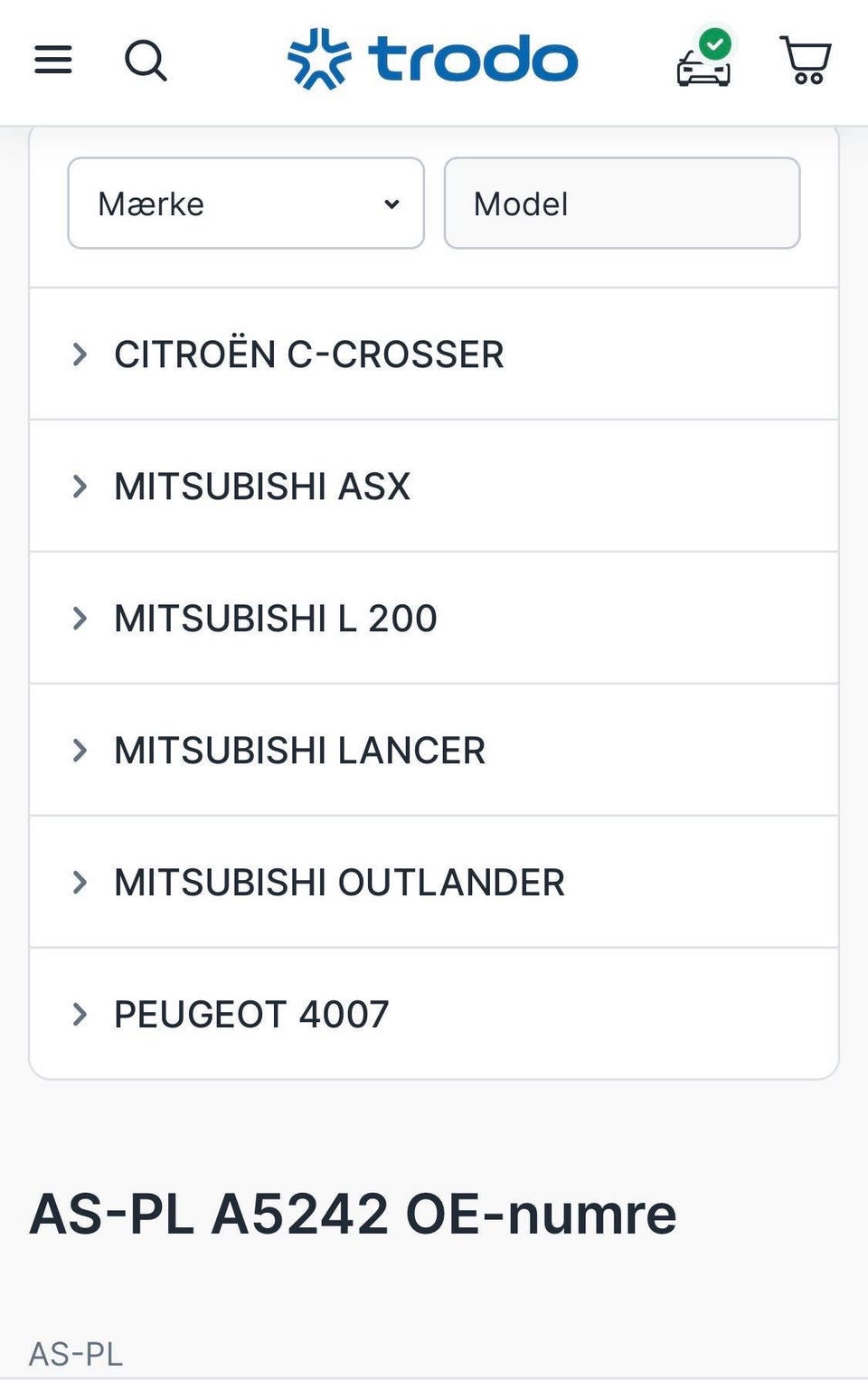
Task: Click the Model field
Action: pos(622,203)
